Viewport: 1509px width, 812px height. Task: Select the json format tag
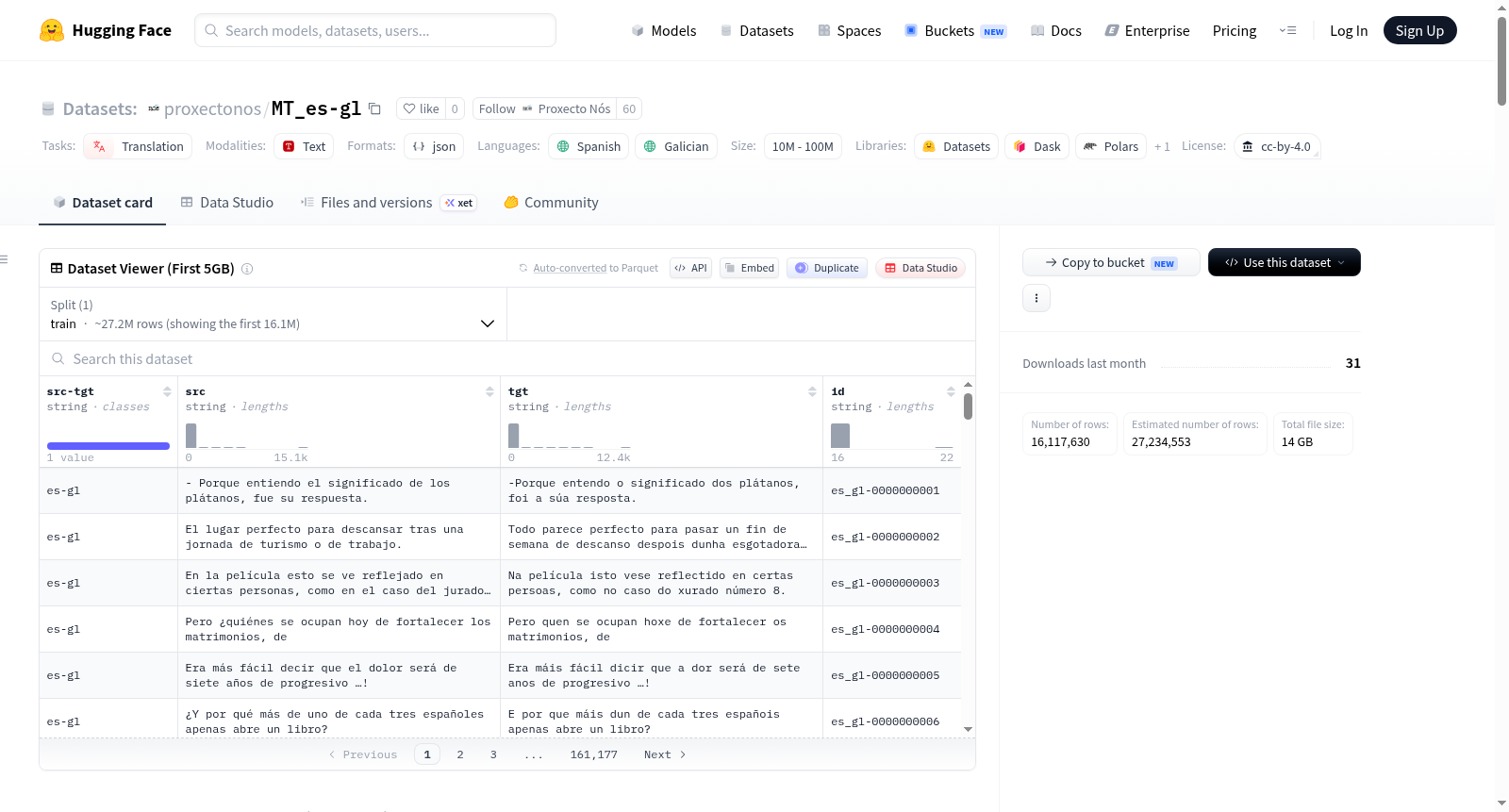point(434,146)
